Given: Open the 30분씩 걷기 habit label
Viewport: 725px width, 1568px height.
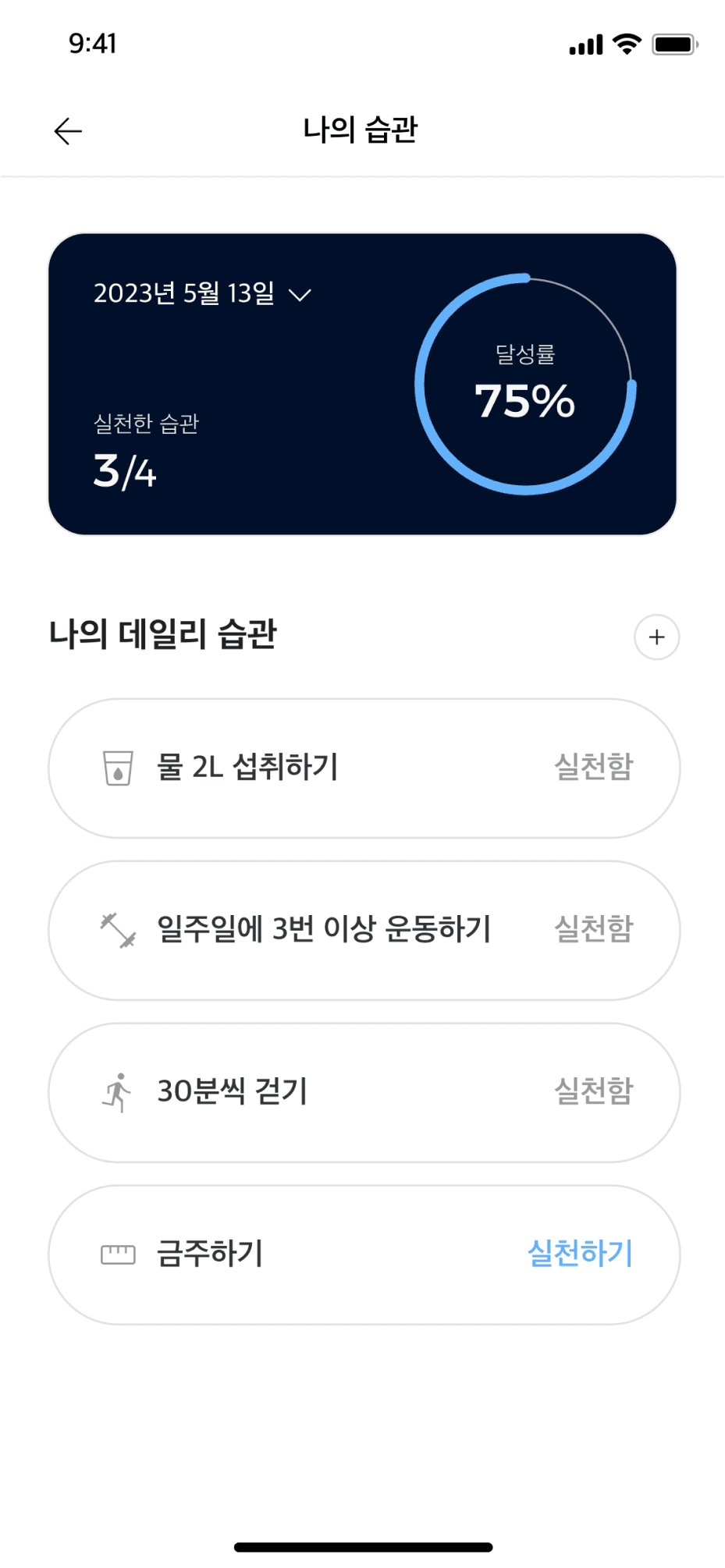Looking at the screenshot, I should pyautogui.click(x=233, y=1091).
